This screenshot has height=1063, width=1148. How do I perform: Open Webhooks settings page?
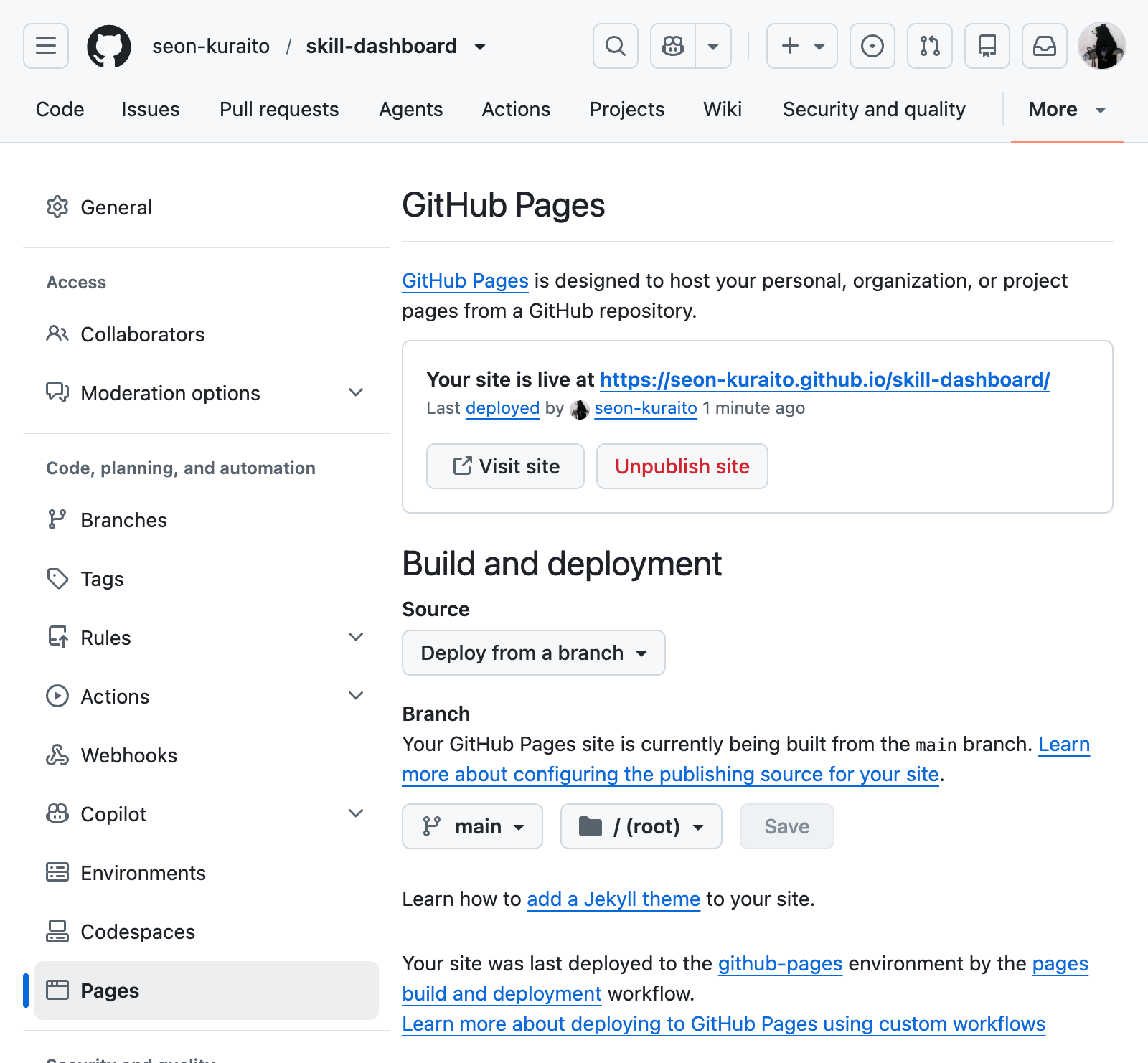click(207, 755)
